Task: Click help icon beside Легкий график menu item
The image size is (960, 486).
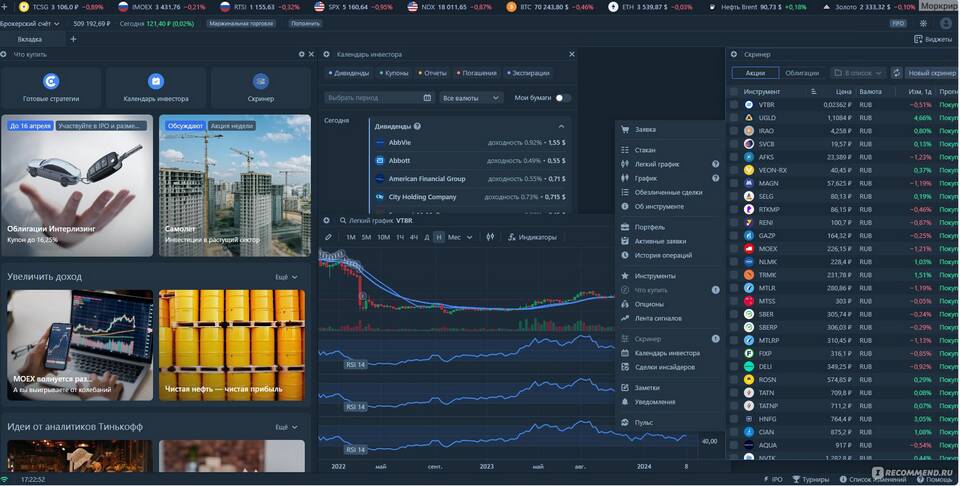Action: pyautogui.click(x=715, y=164)
